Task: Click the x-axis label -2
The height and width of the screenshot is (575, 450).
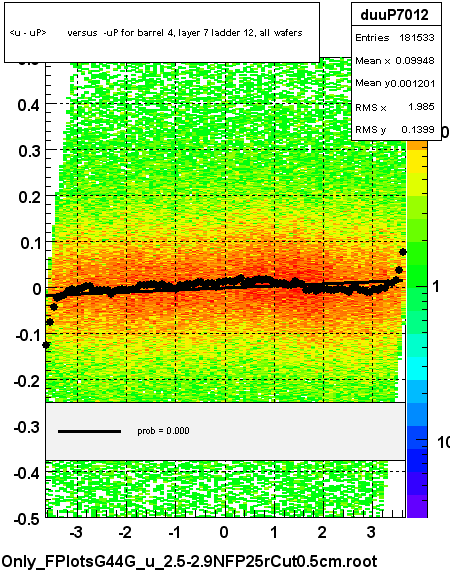Action: tap(125, 532)
